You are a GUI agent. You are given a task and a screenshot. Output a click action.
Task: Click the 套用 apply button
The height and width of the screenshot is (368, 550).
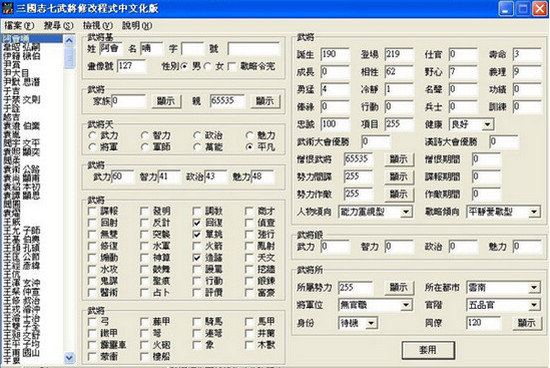[x=428, y=350]
